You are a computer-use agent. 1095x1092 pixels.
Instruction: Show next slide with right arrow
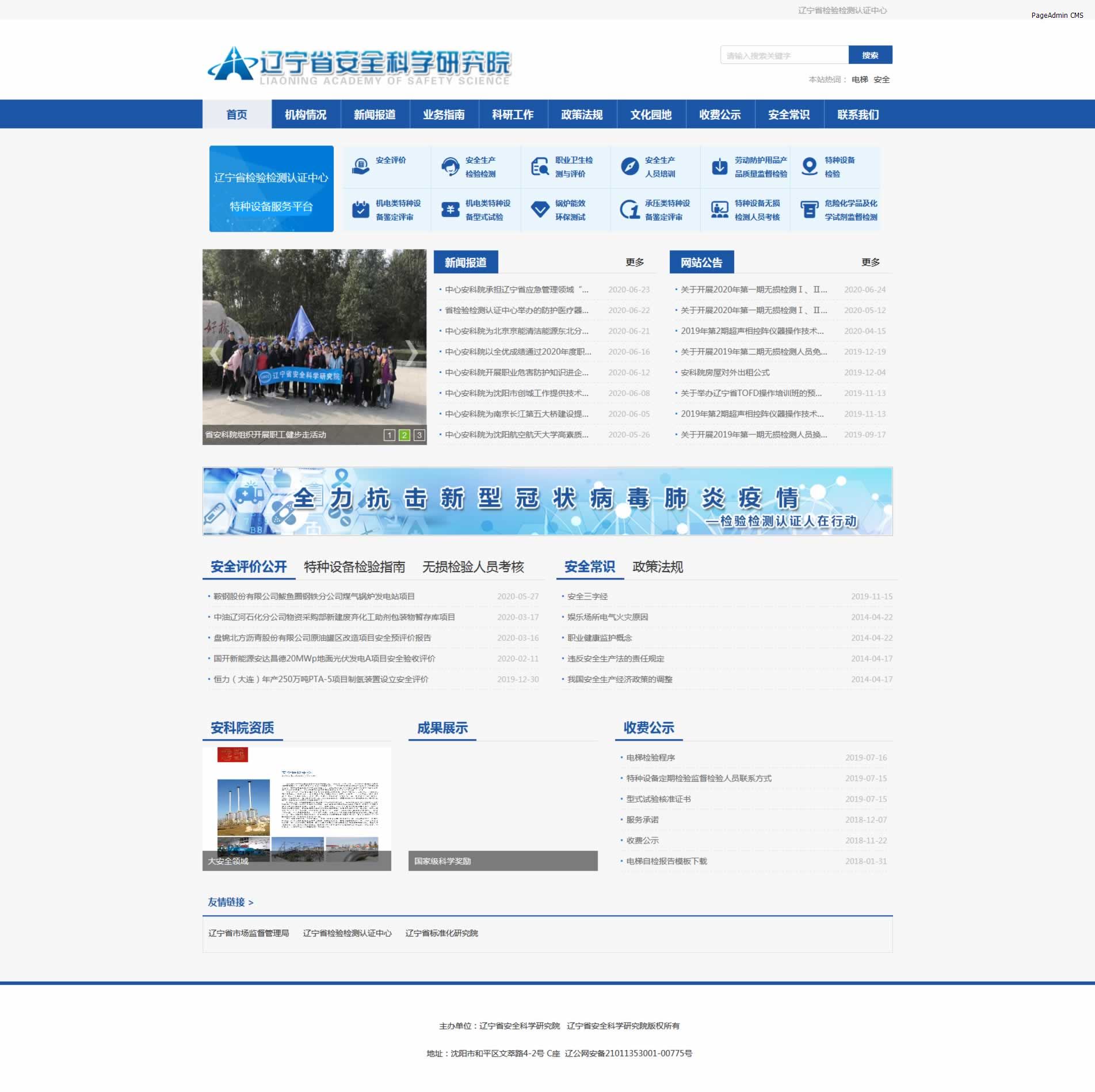pyautogui.click(x=412, y=352)
